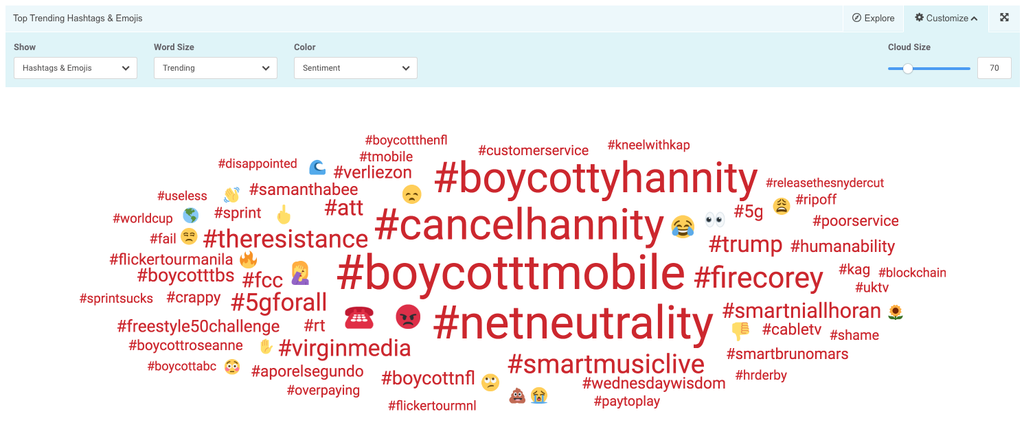Click the thumbs down emoji
Screen dimensions: 1024x438
pyautogui.click(x=740, y=330)
